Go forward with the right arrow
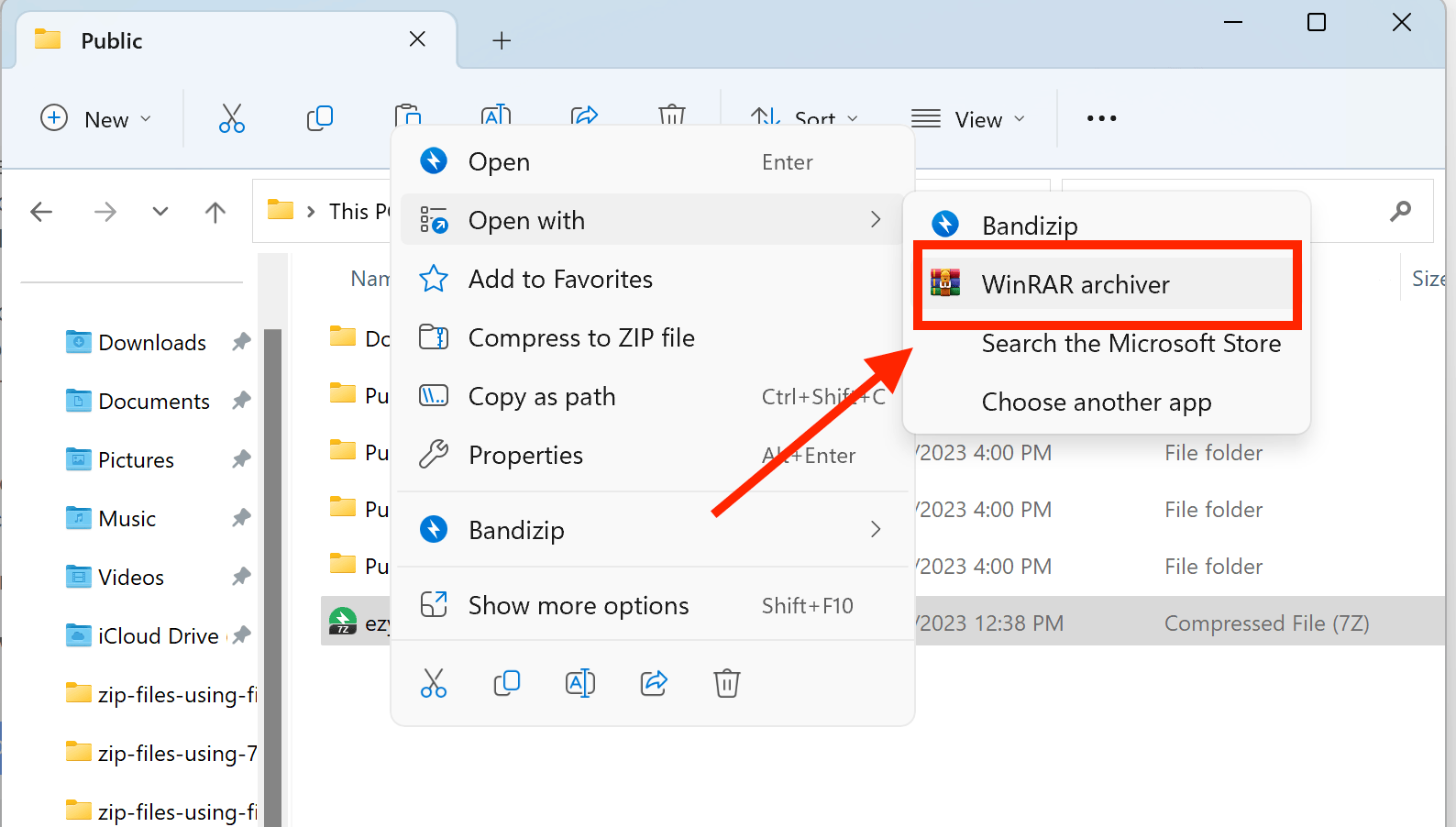 coord(105,213)
